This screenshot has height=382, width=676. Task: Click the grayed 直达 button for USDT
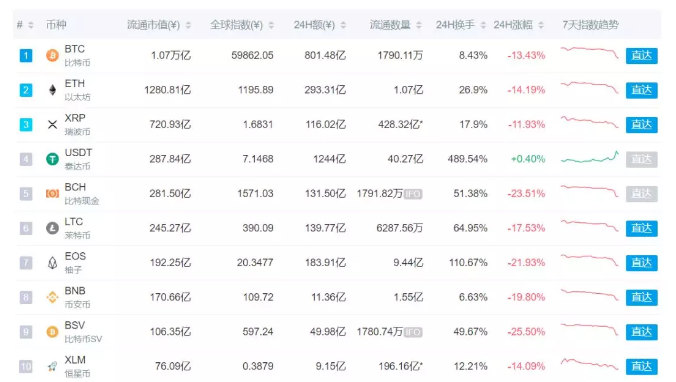tap(642, 159)
